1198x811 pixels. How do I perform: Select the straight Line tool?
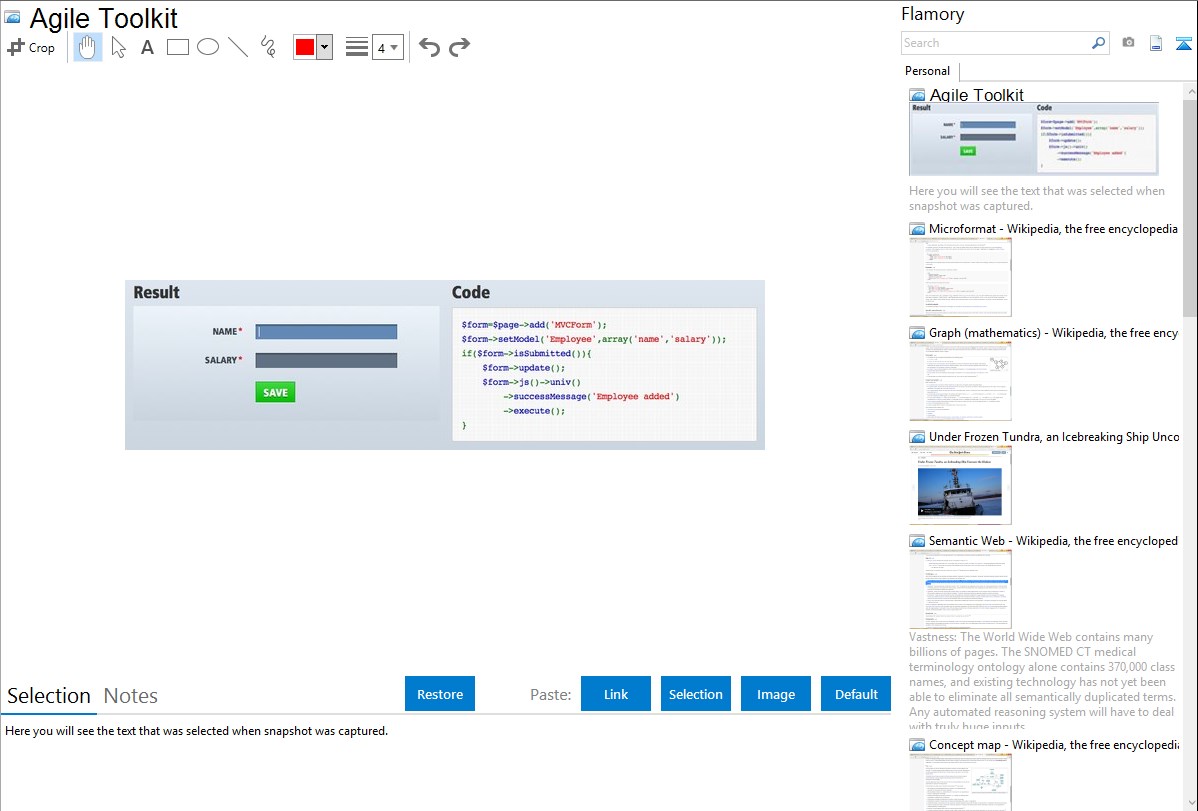(x=238, y=47)
